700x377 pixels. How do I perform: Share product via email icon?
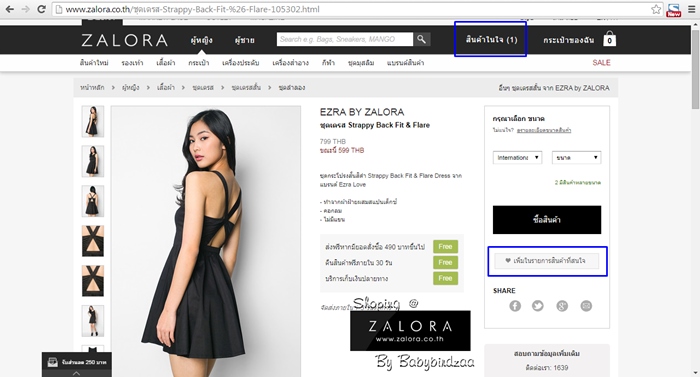click(x=586, y=306)
